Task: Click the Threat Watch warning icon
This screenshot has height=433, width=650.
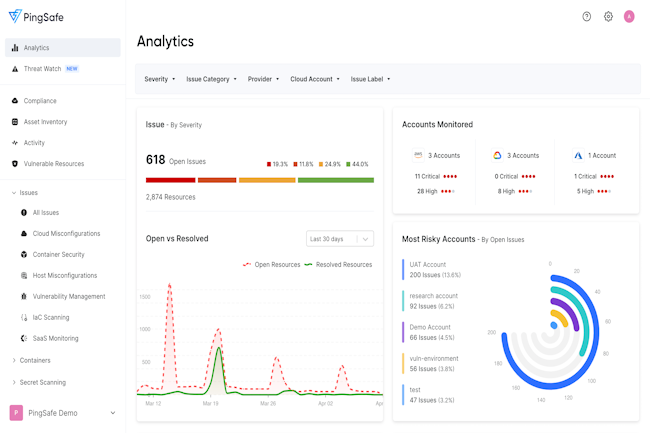Action: pos(15,69)
